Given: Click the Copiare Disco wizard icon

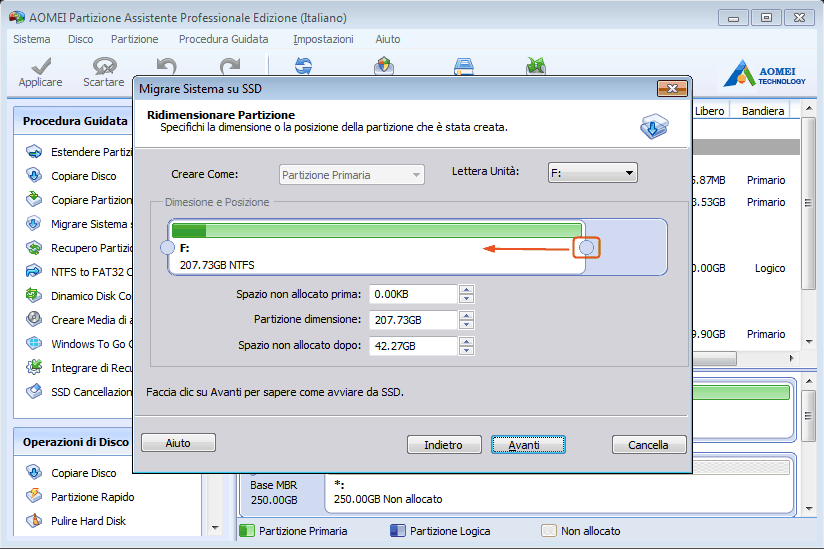Looking at the screenshot, I should (34, 175).
